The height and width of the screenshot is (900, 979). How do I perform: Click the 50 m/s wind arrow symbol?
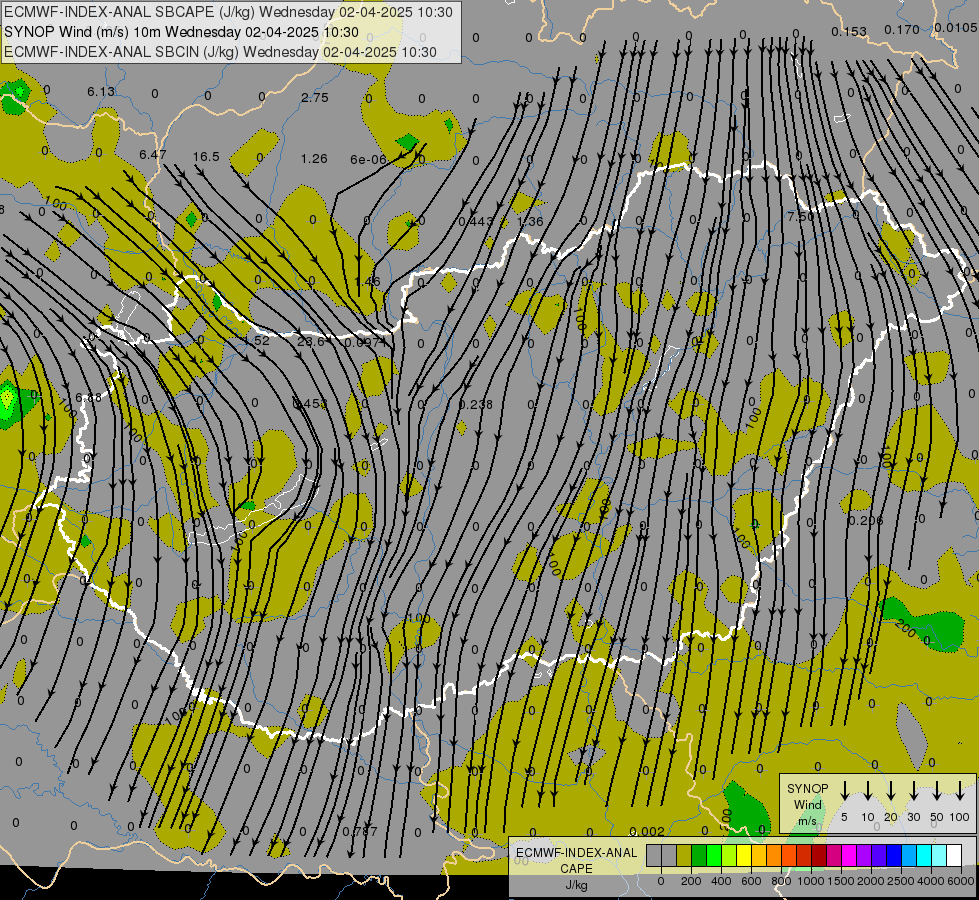[937, 790]
